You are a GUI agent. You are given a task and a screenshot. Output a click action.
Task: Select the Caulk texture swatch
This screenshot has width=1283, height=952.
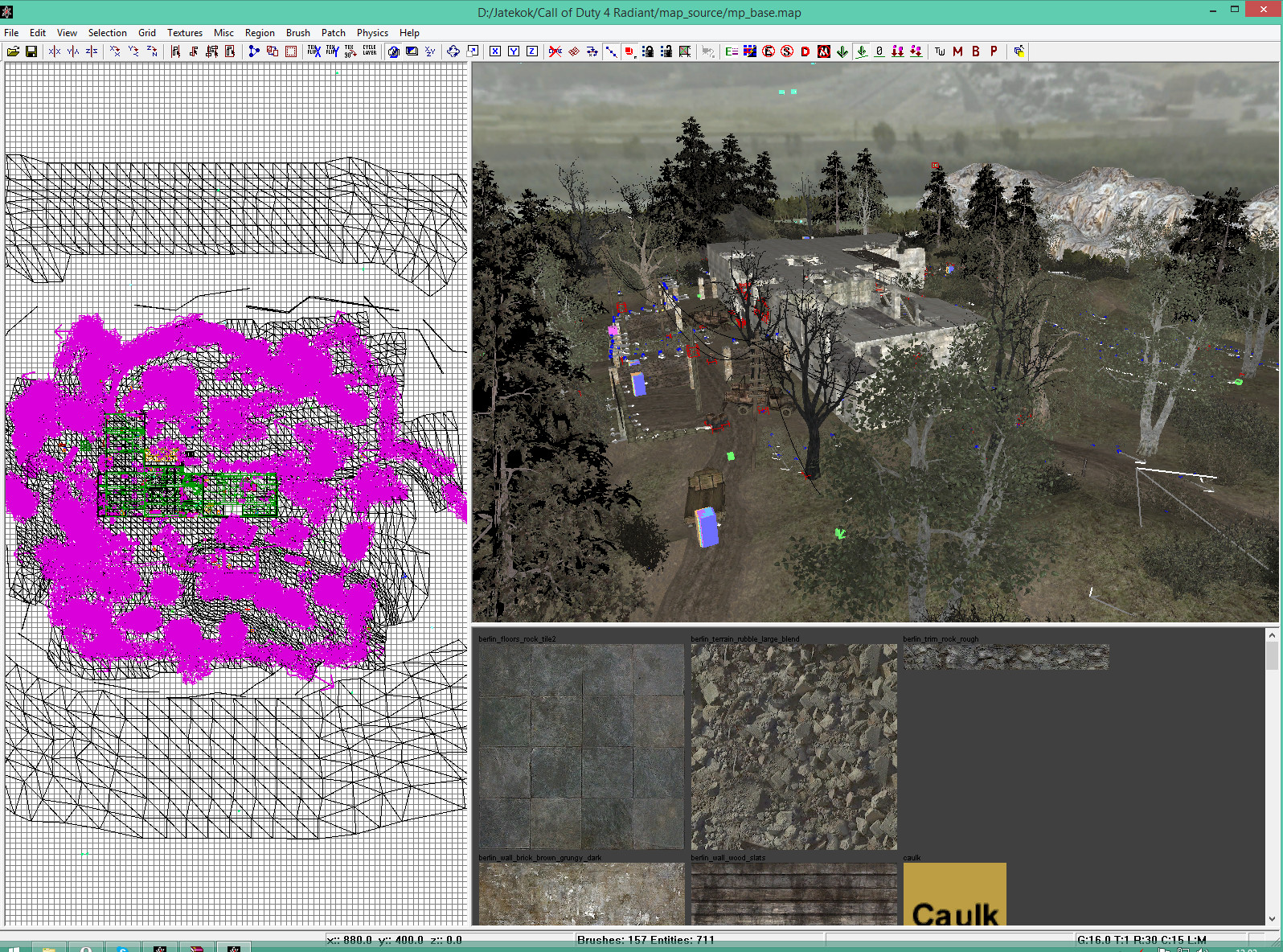coord(954,893)
